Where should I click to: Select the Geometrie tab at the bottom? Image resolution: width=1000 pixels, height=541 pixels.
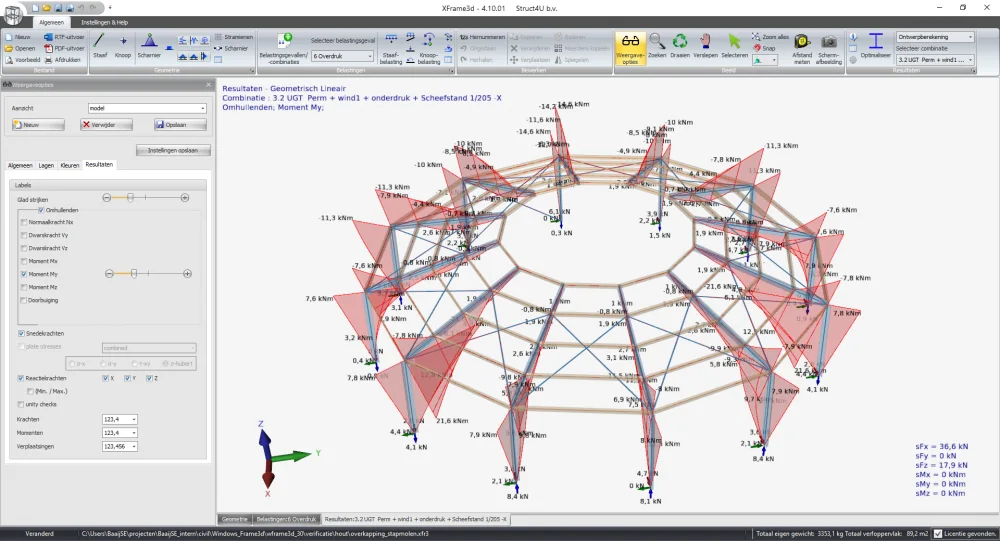pos(234,519)
